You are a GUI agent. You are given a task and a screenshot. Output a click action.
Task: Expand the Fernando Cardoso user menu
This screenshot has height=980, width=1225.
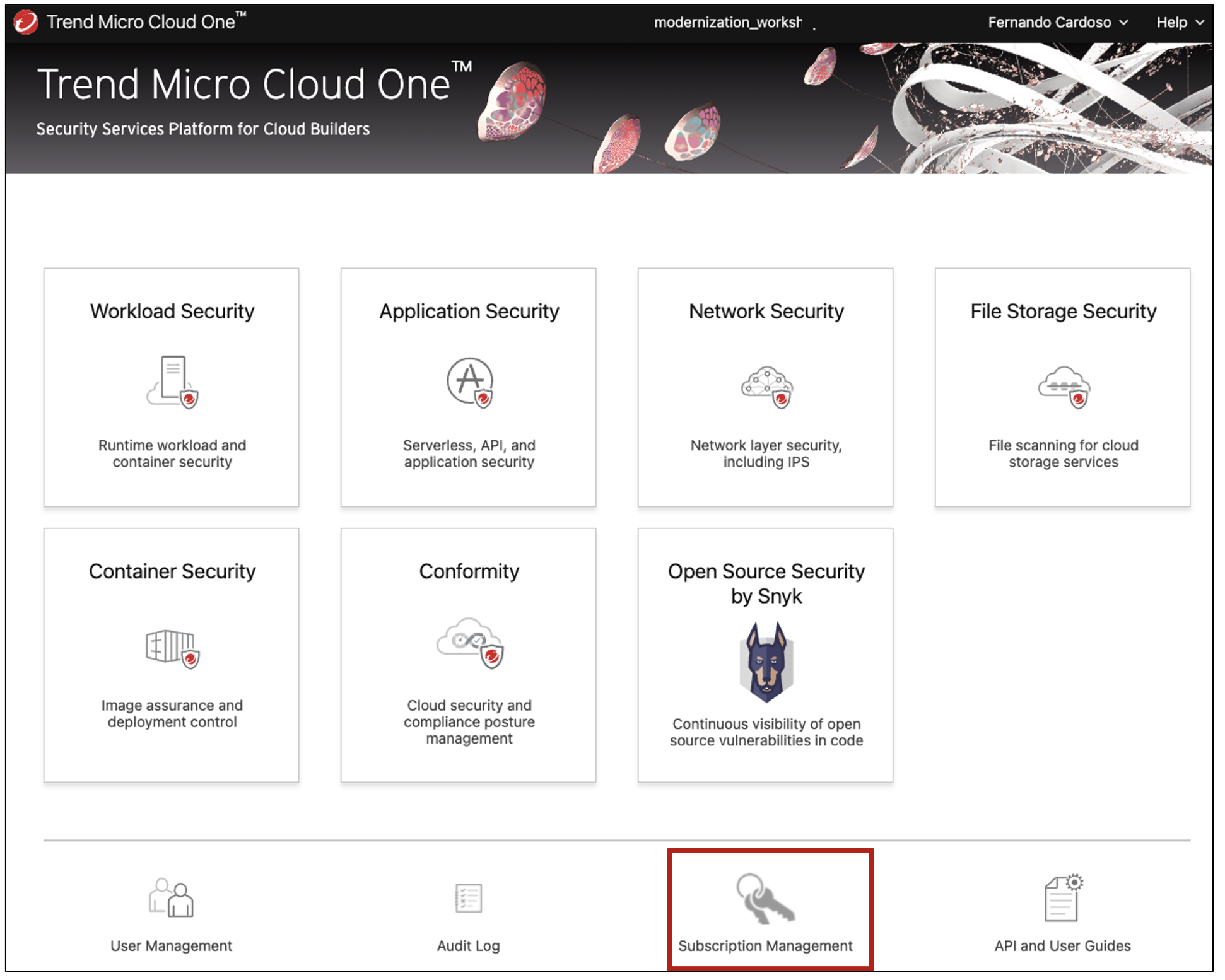(1057, 22)
